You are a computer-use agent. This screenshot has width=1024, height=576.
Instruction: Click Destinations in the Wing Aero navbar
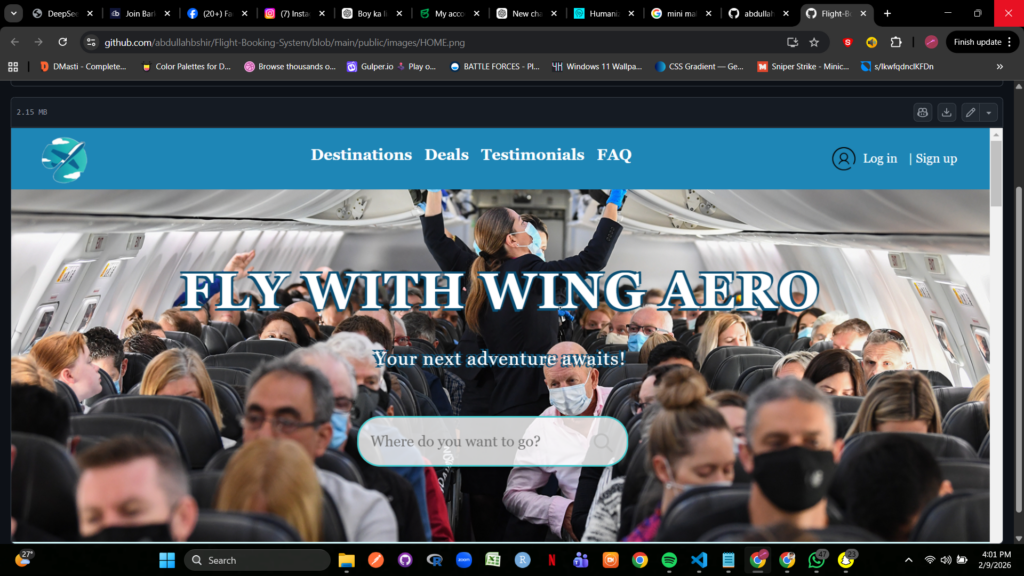[x=361, y=155]
